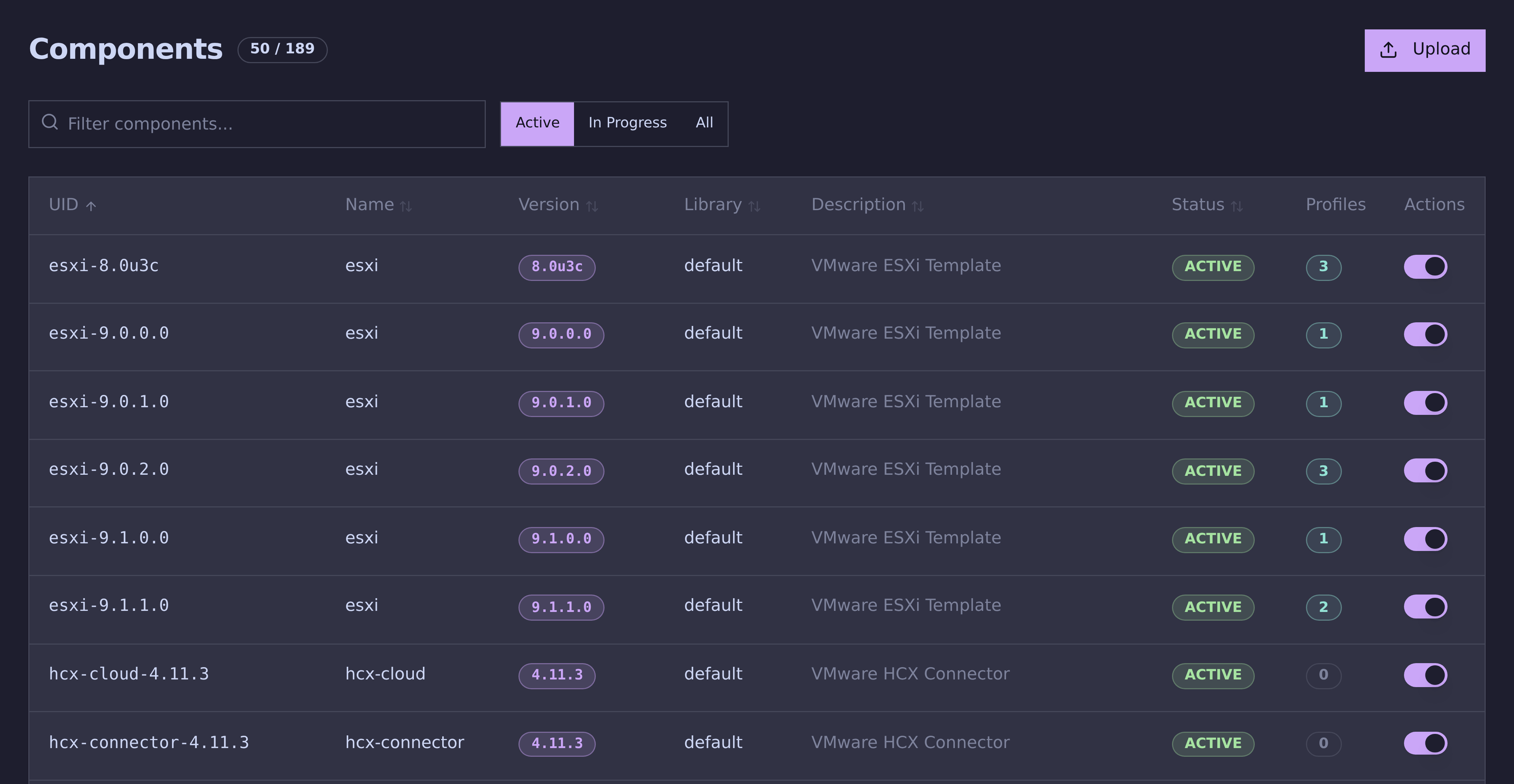The image size is (1514, 784).
Task: Sort by Version column arrows
Action: (592, 206)
